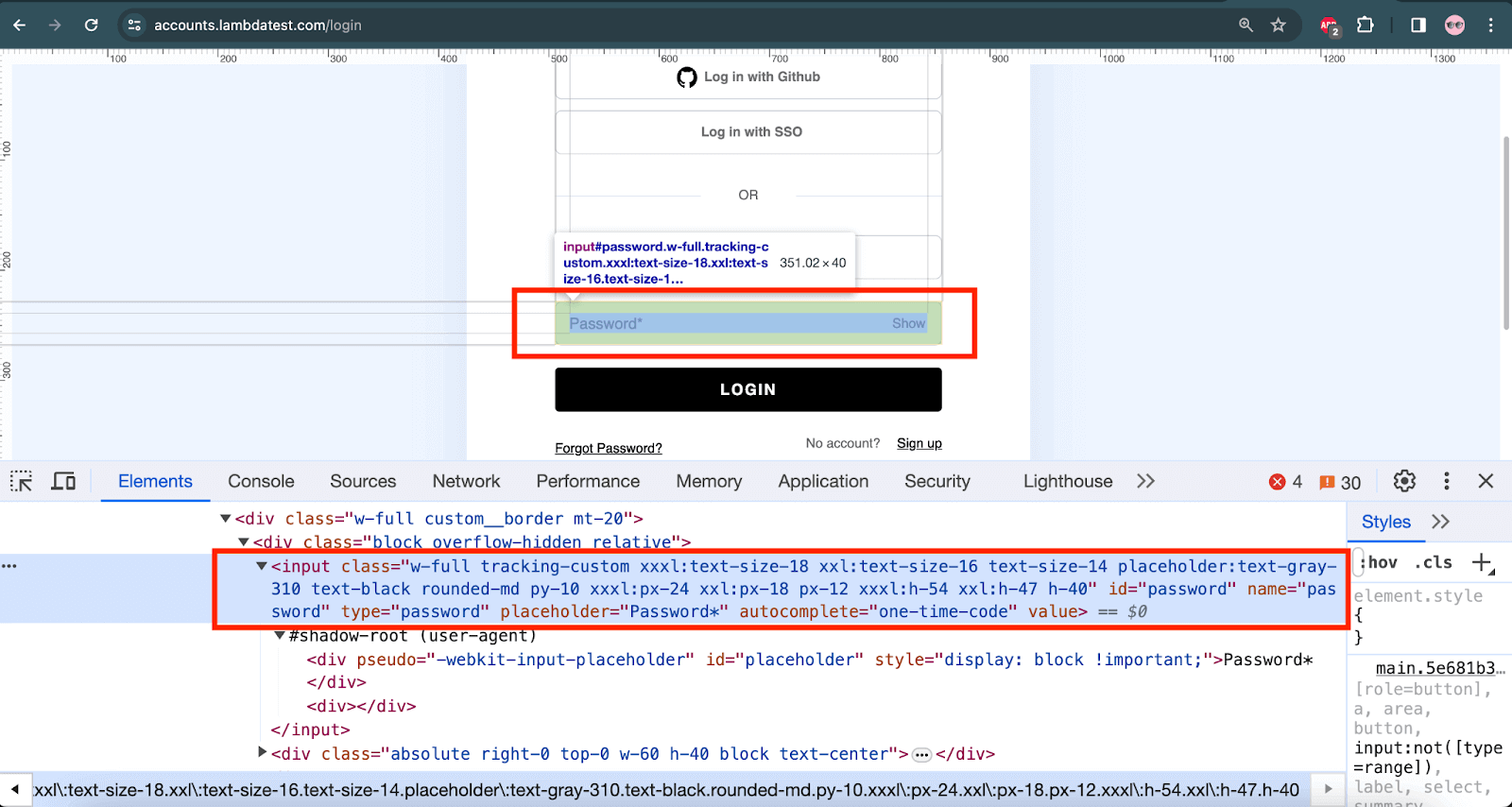1512x807 pixels.
Task: Bookmark this page with the star
Action: click(x=1279, y=26)
